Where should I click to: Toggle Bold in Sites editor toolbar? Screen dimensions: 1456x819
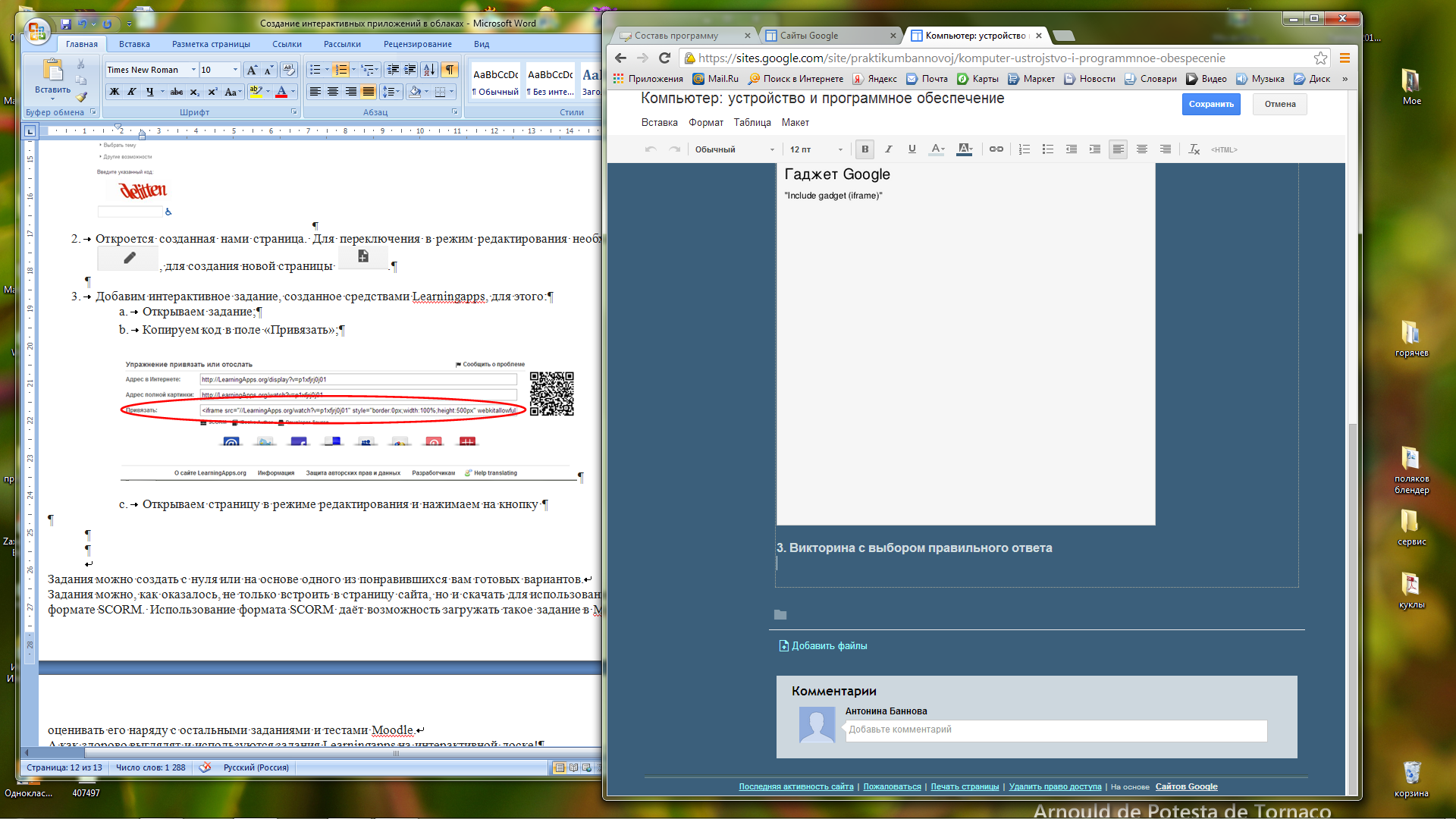pos(864,149)
